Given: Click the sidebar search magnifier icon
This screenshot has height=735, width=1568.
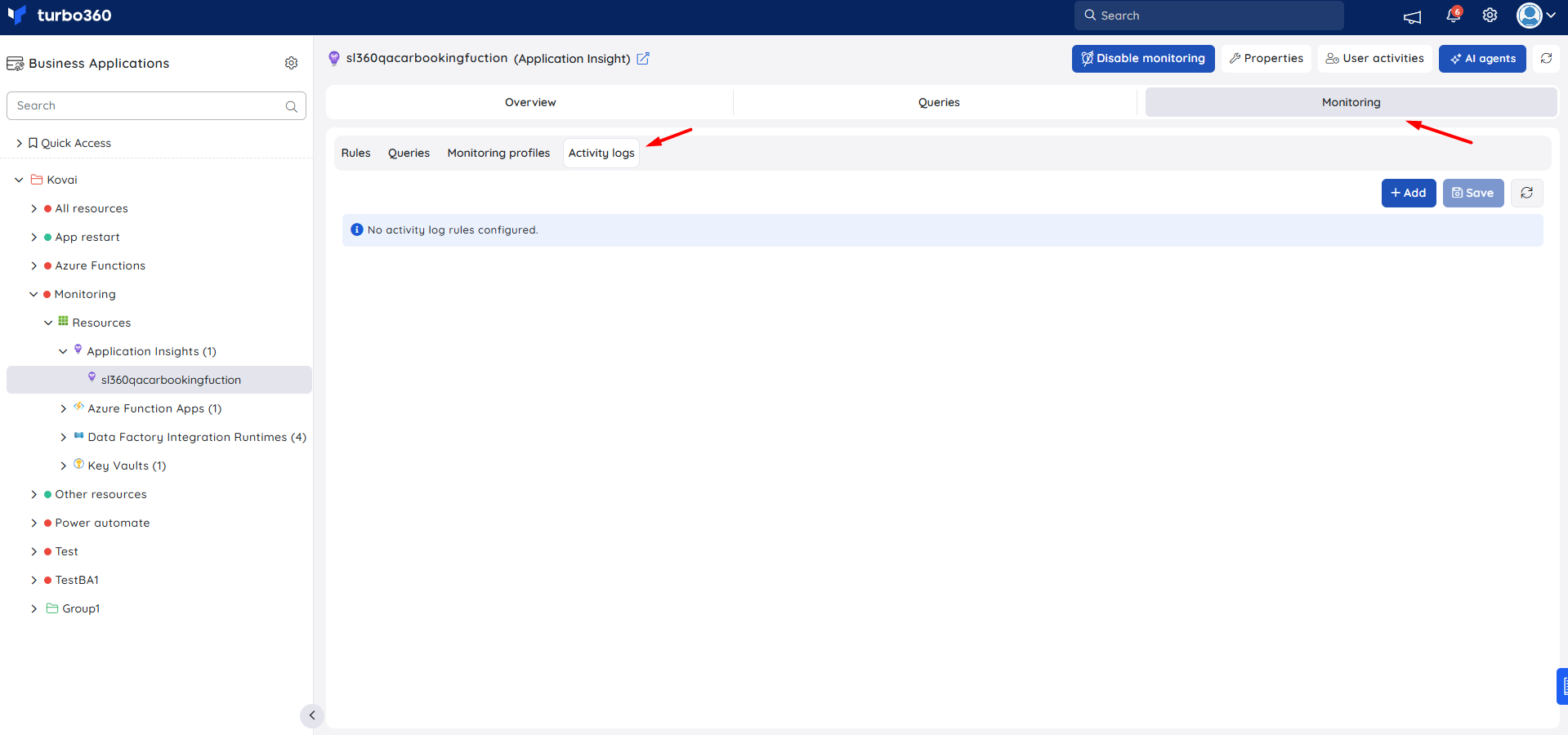Looking at the screenshot, I should (x=292, y=106).
